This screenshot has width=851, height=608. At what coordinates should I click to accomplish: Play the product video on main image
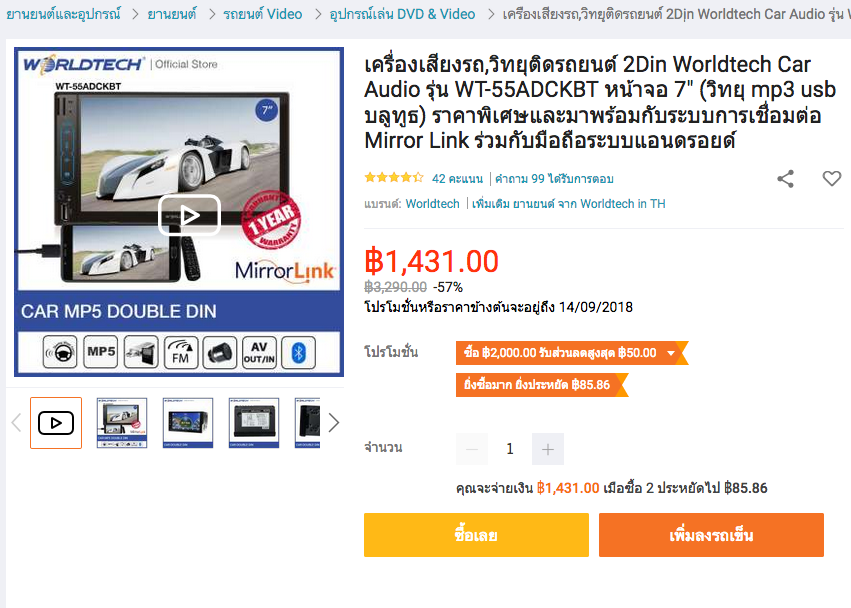click(x=189, y=215)
